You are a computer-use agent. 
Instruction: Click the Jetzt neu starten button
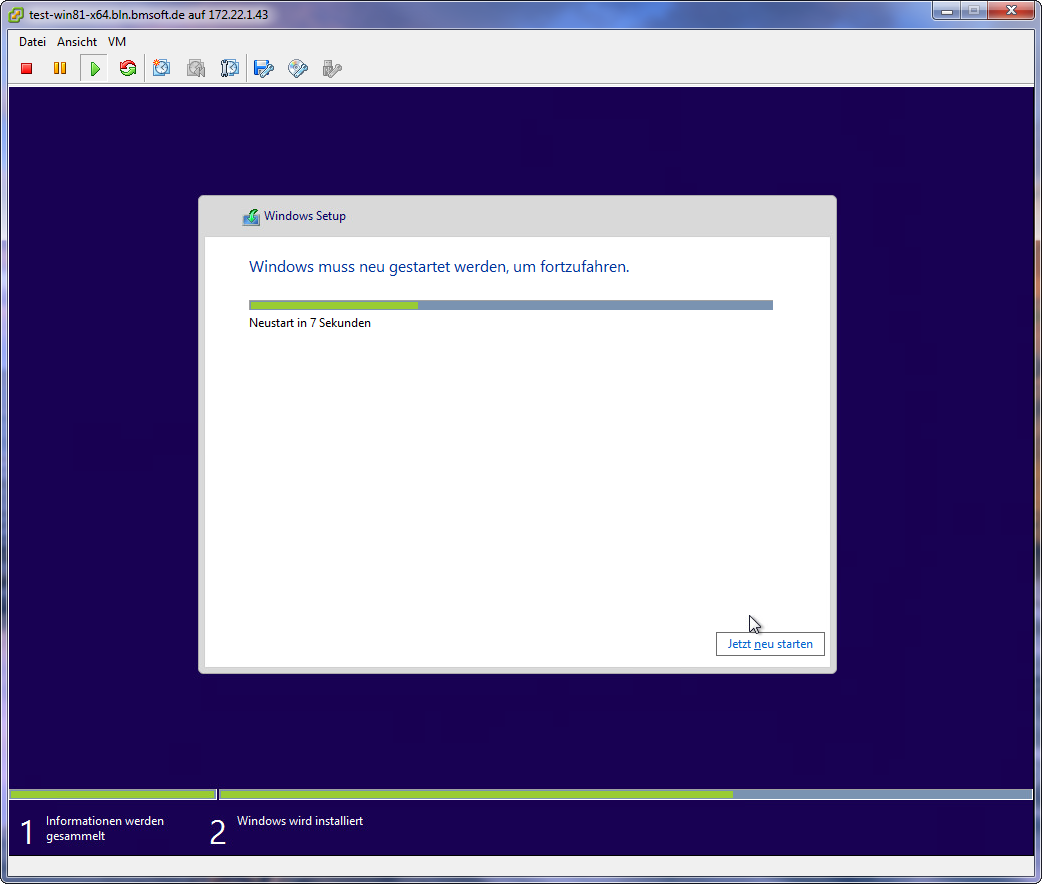770,644
